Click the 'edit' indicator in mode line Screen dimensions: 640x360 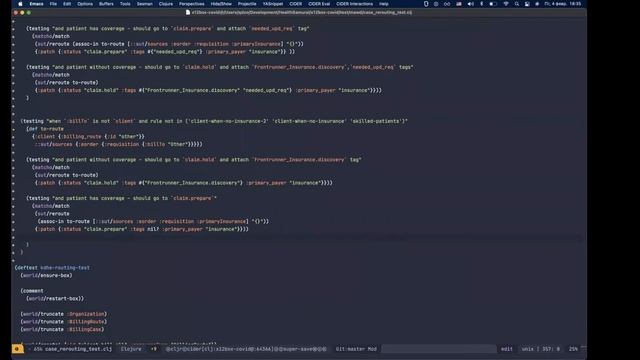(507, 349)
